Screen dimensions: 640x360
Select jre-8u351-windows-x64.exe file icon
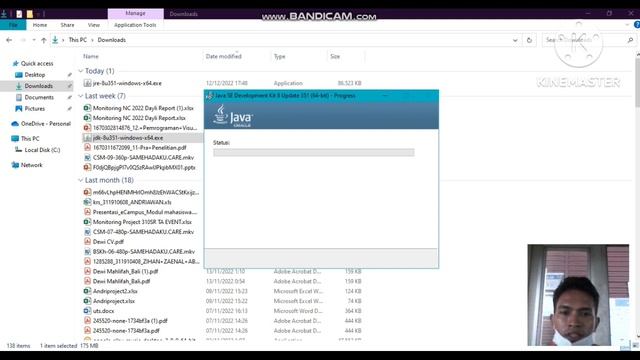[x=87, y=83]
